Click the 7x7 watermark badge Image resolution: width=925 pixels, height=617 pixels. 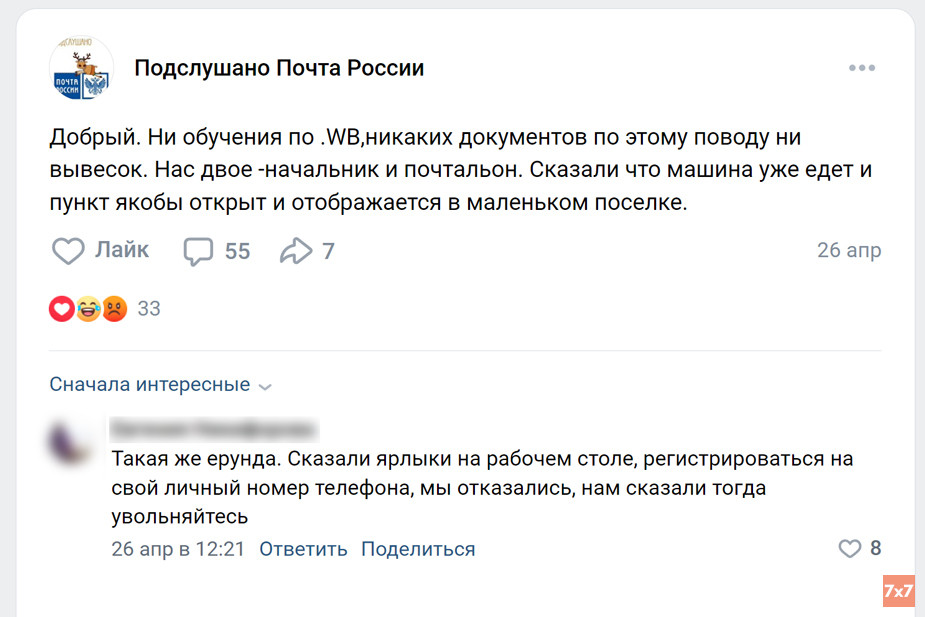tap(898, 591)
